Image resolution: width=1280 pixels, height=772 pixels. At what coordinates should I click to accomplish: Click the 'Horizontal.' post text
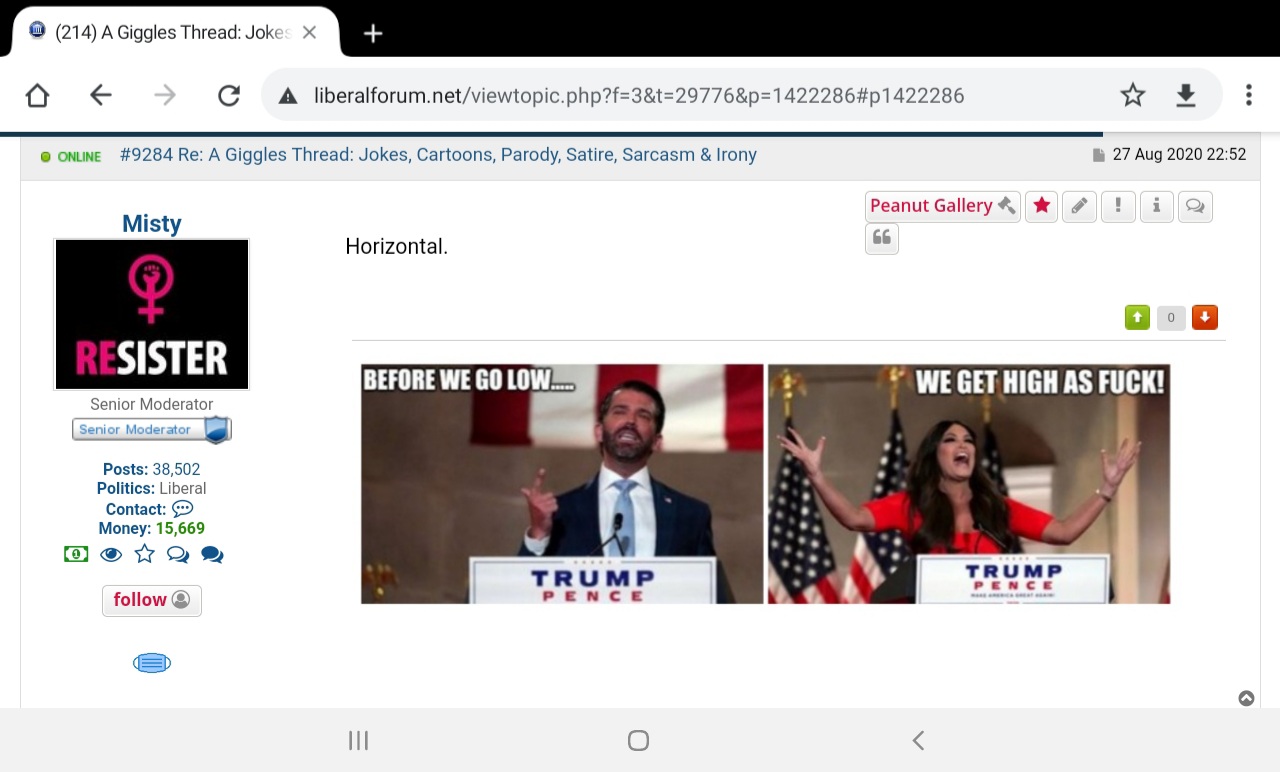click(397, 246)
